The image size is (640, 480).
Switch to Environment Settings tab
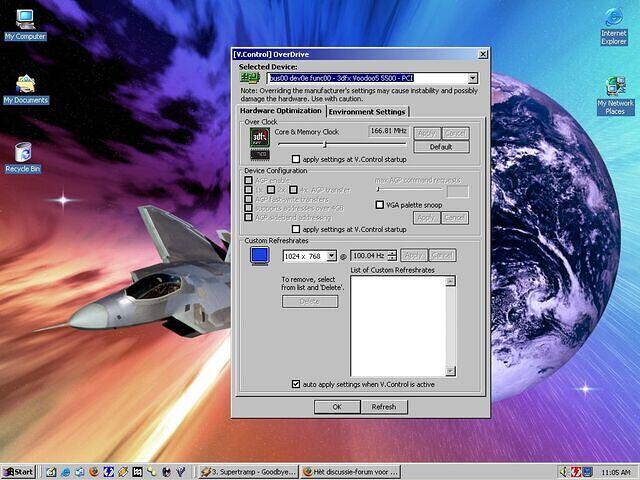click(x=367, y=112)
